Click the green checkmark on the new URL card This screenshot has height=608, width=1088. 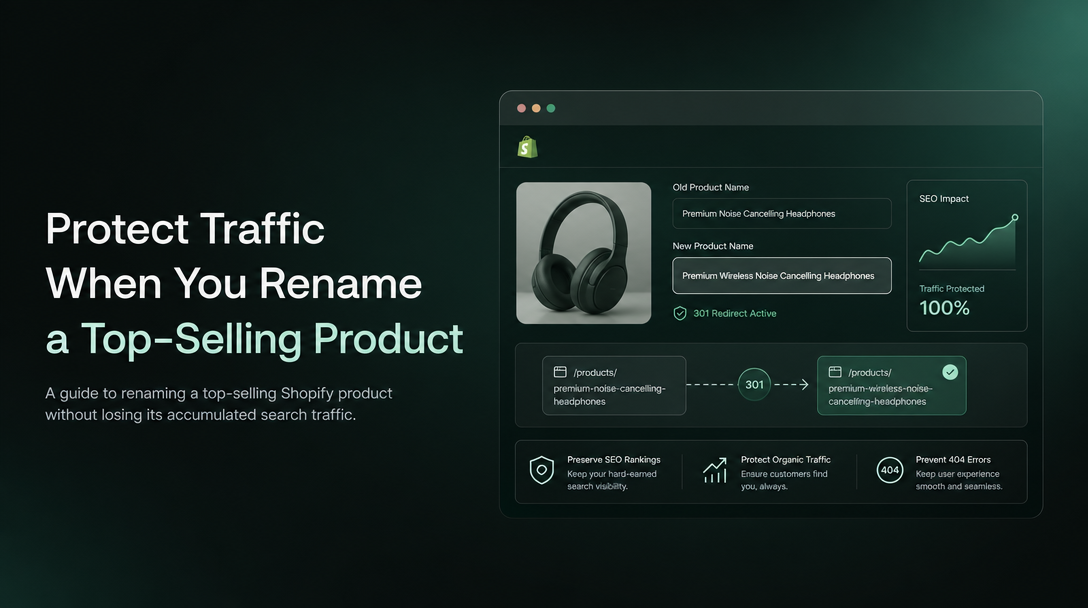click(x=950, y=372)
